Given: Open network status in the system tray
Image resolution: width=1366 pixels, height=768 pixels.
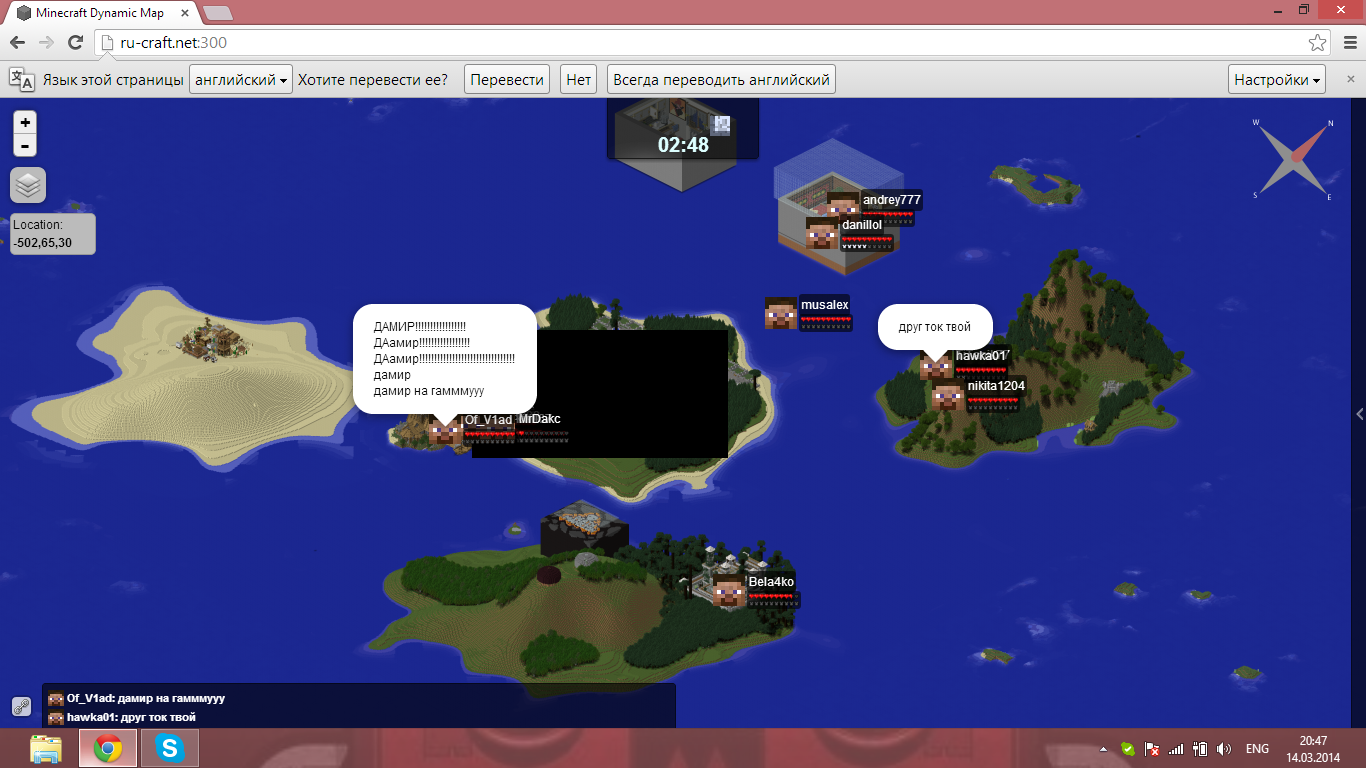Looking at the screenshot, I should pos(1176,749).
